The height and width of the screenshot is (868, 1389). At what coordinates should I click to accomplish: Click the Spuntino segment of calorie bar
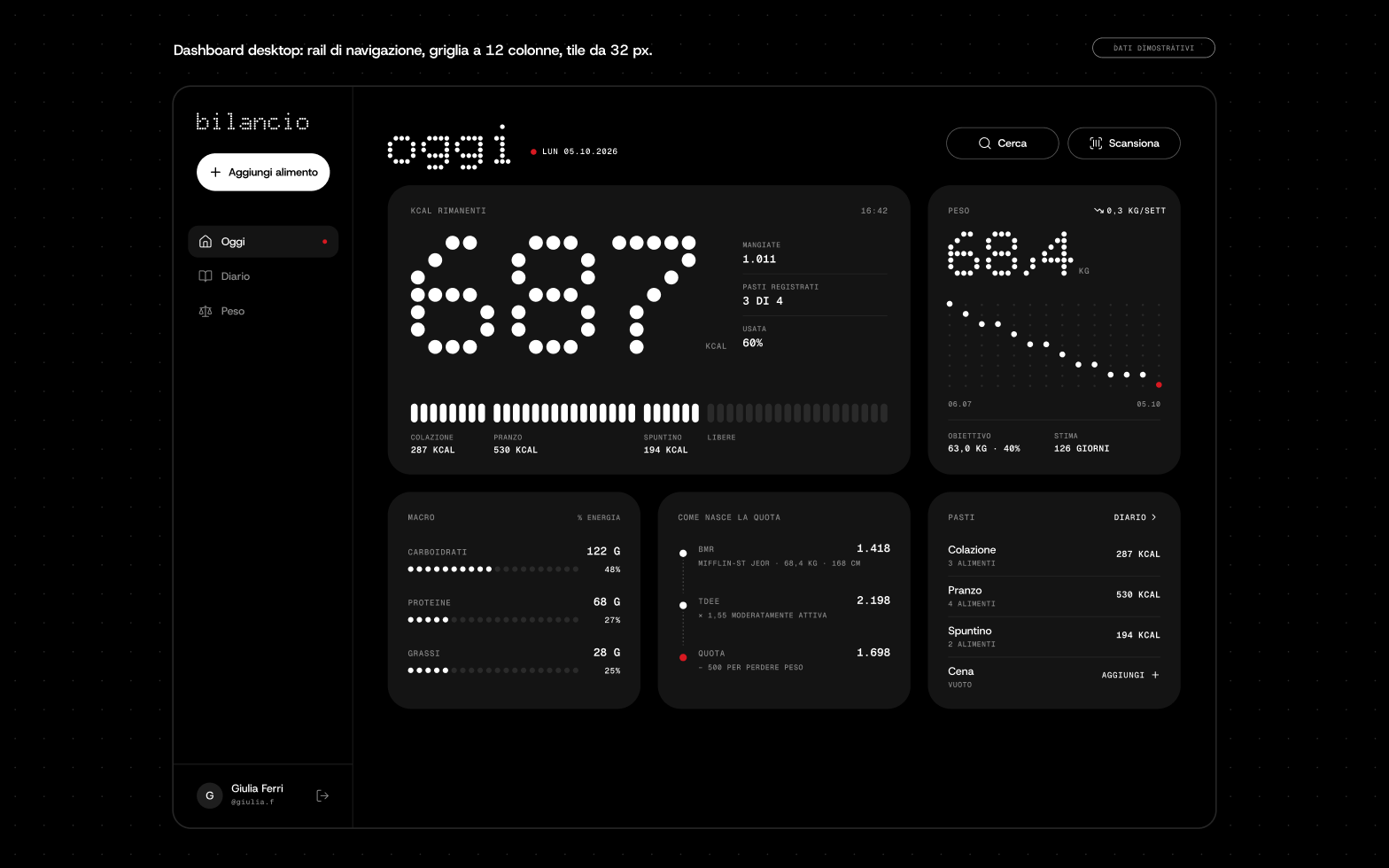(x=671, y=413)
